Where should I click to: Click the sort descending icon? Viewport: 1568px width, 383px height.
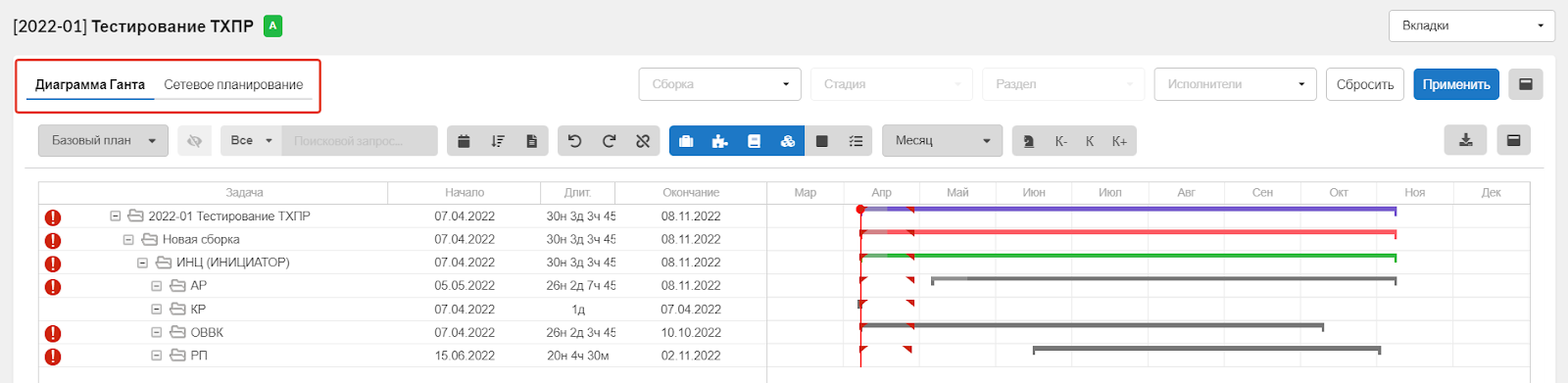click(x=498, y=141)
